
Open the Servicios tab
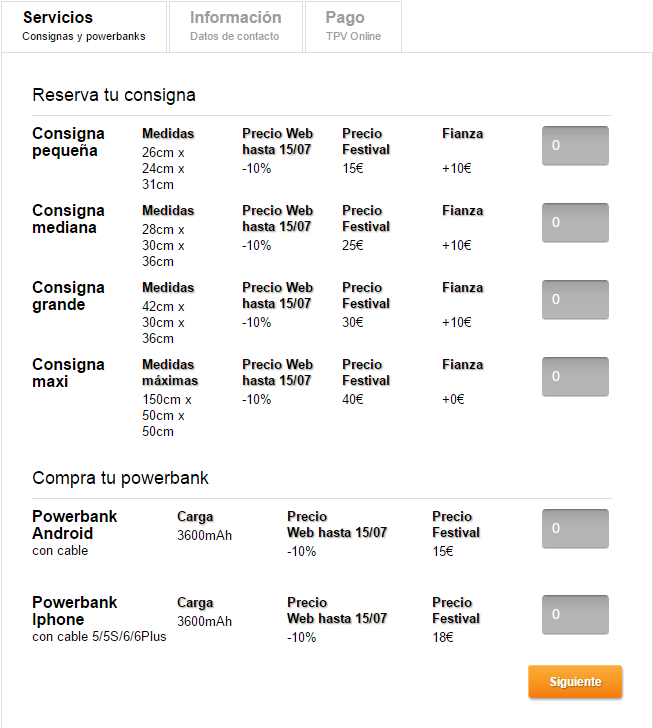tap(84, 26)
